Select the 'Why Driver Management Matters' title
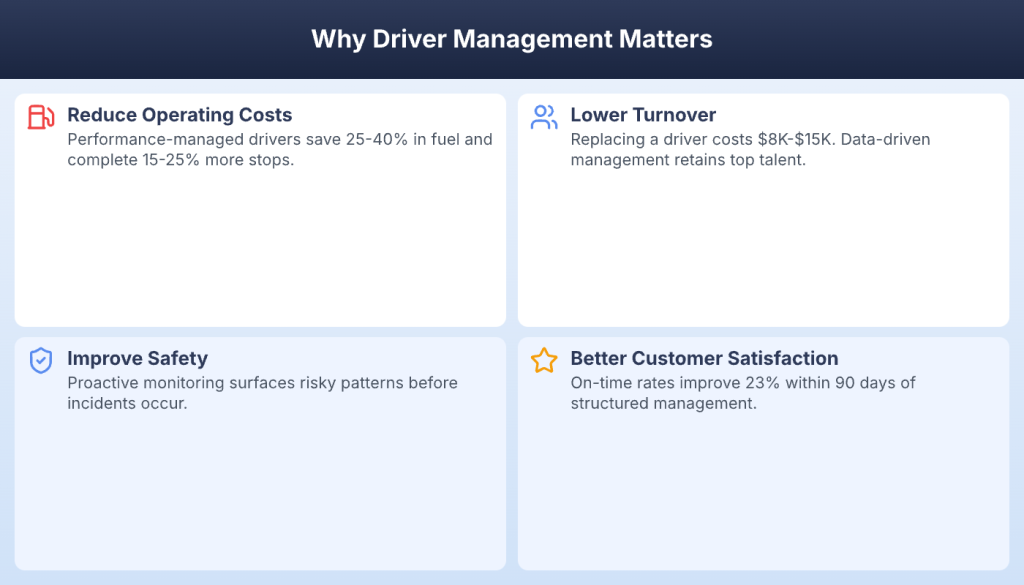 pos(511,39)
